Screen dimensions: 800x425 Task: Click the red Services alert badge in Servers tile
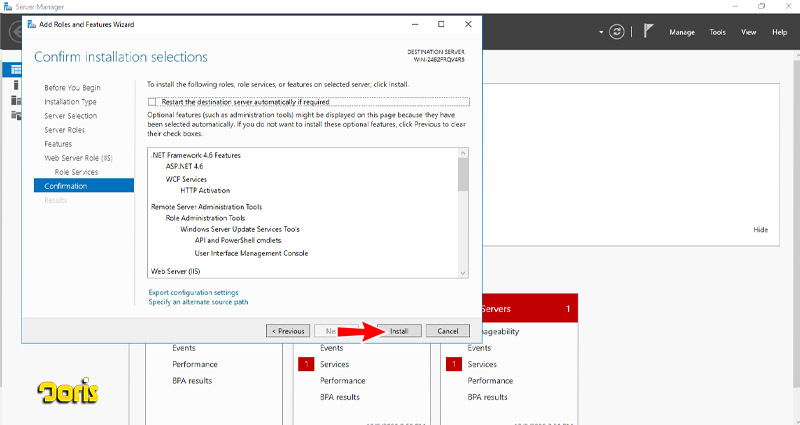[454, 364]
